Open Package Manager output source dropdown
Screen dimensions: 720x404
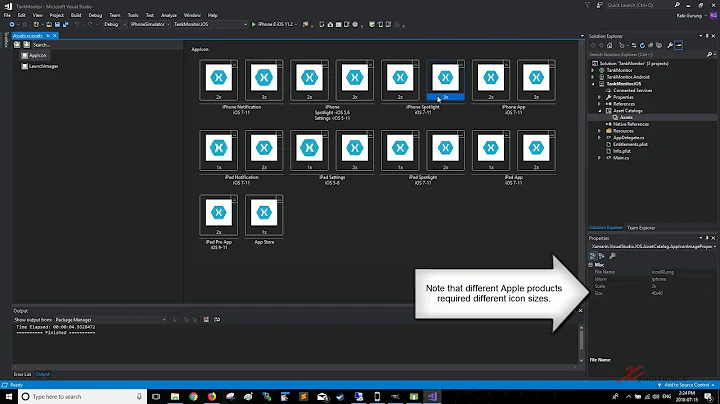click(110, 320)
